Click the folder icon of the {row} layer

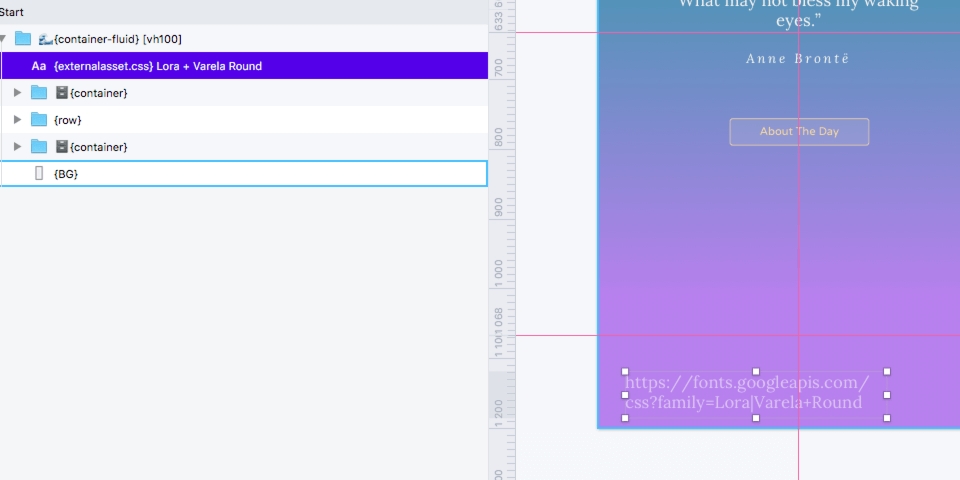[x=39, y=120]
